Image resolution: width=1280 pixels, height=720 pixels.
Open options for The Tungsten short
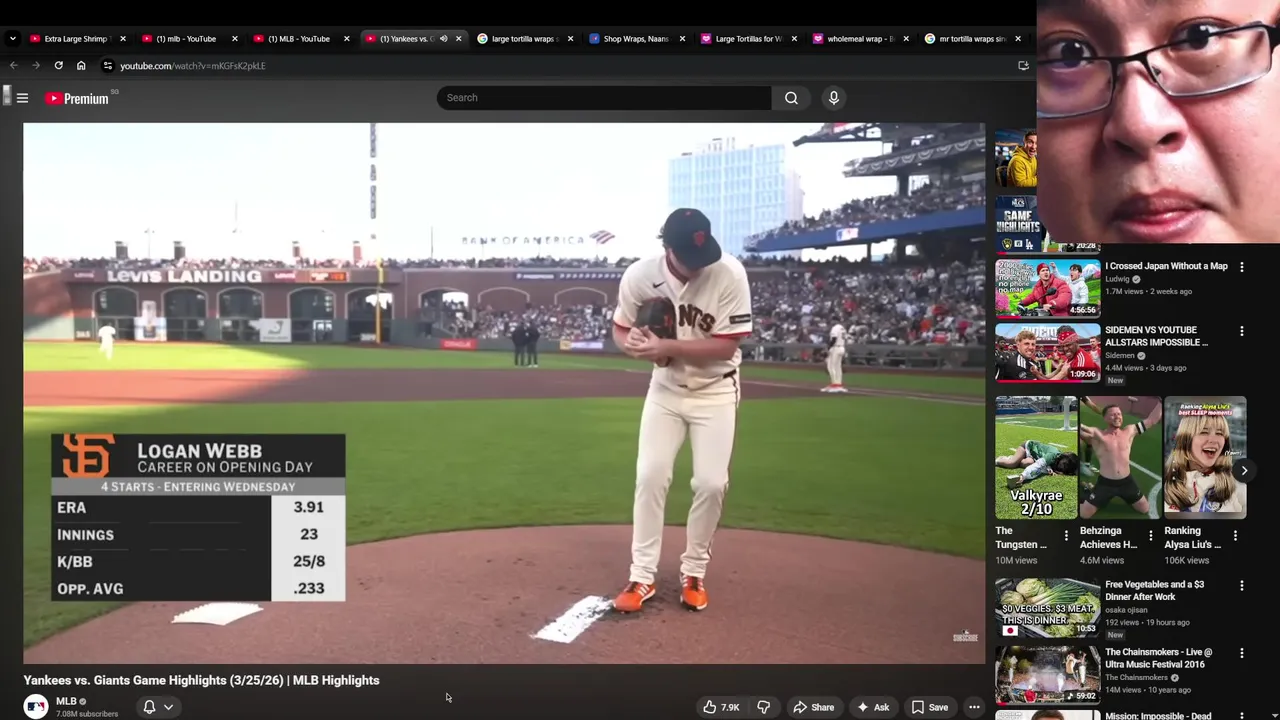tap(1066, 537)
